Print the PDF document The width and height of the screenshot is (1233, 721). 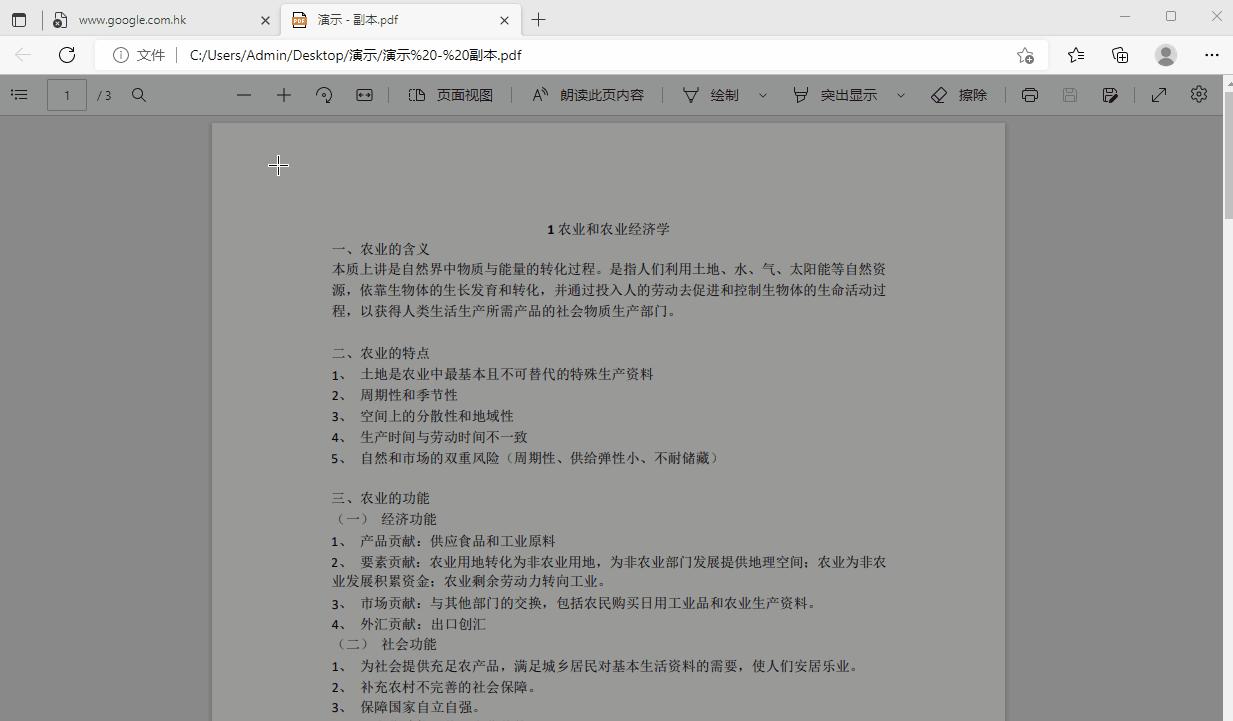[1029, 94]
